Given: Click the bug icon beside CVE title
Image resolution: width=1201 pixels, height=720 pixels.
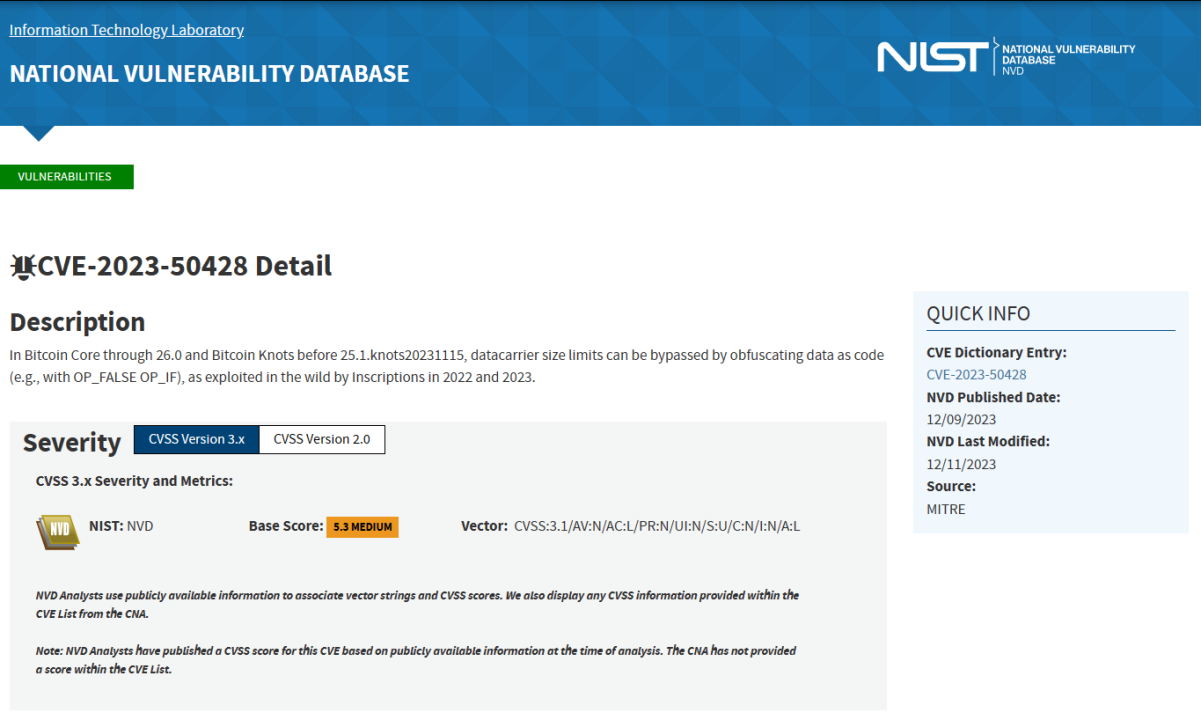Looking at the screenshot, I should 22,266.
